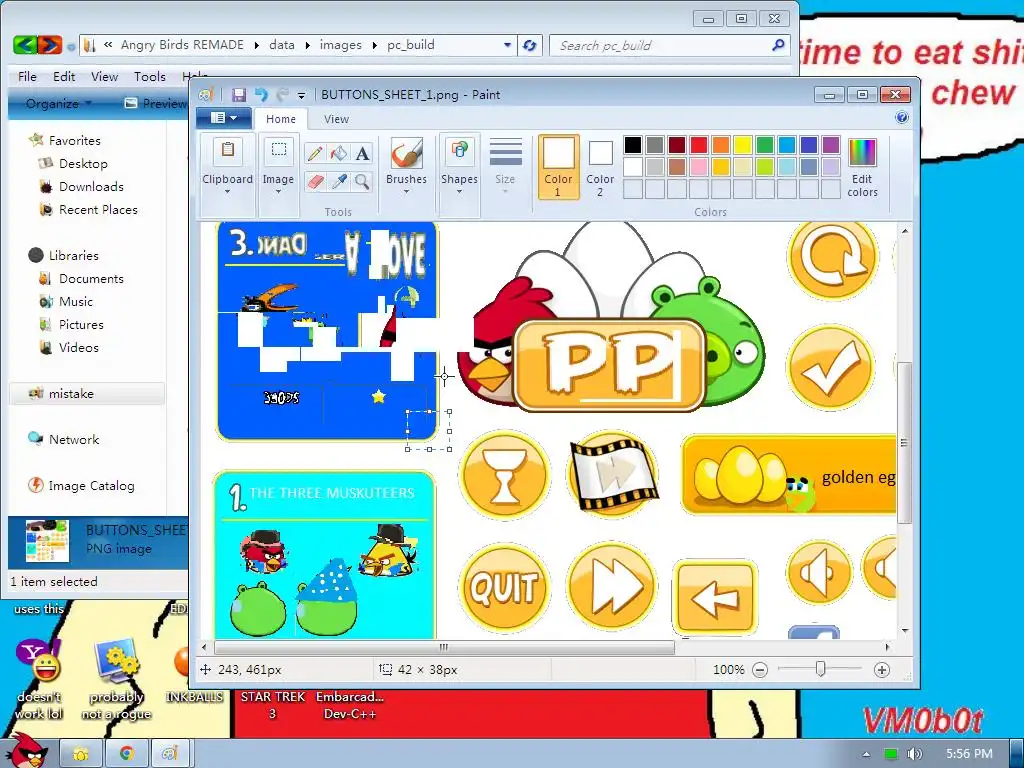The height and width of the screenshot is (768, 1024).
Task: Select the Text tool (A icon)
Action: [x=362, y=153]
